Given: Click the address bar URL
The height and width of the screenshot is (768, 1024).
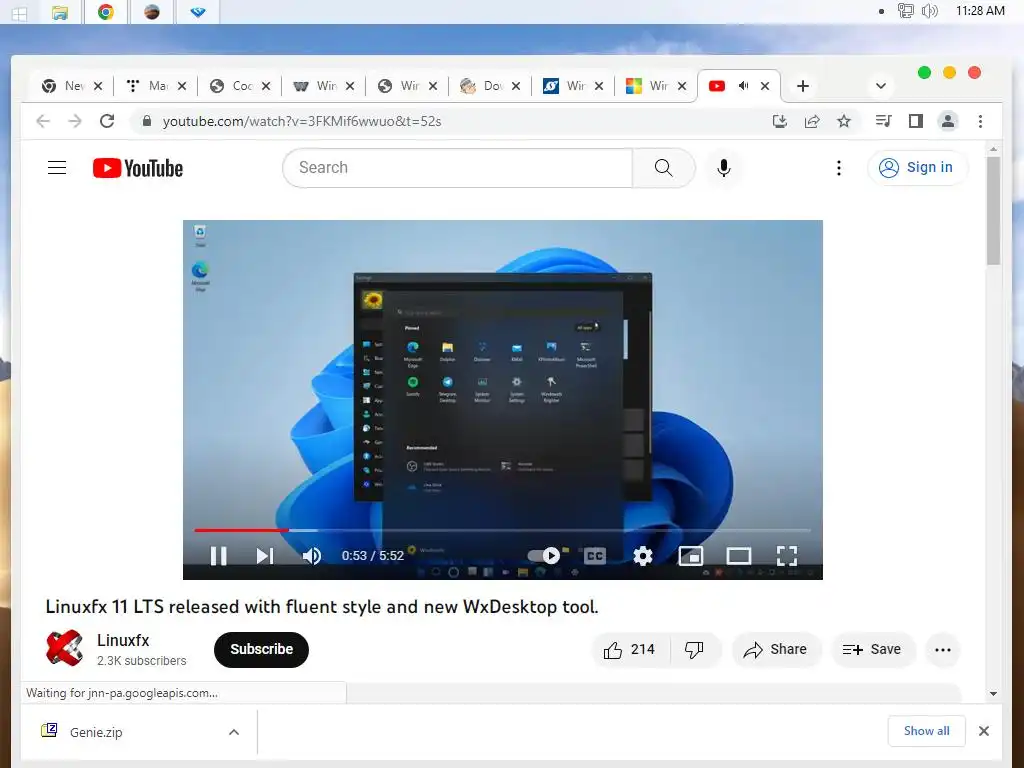Looking at the screenshot, I should tap(302, 121).
